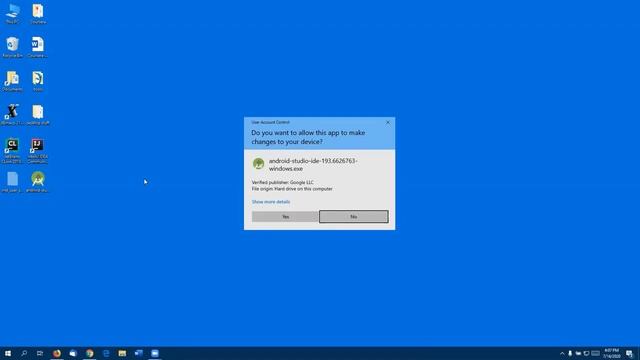The image size is (640, 360).
Task: Open Word from the taskbar
Action: [x=139, y=353]
